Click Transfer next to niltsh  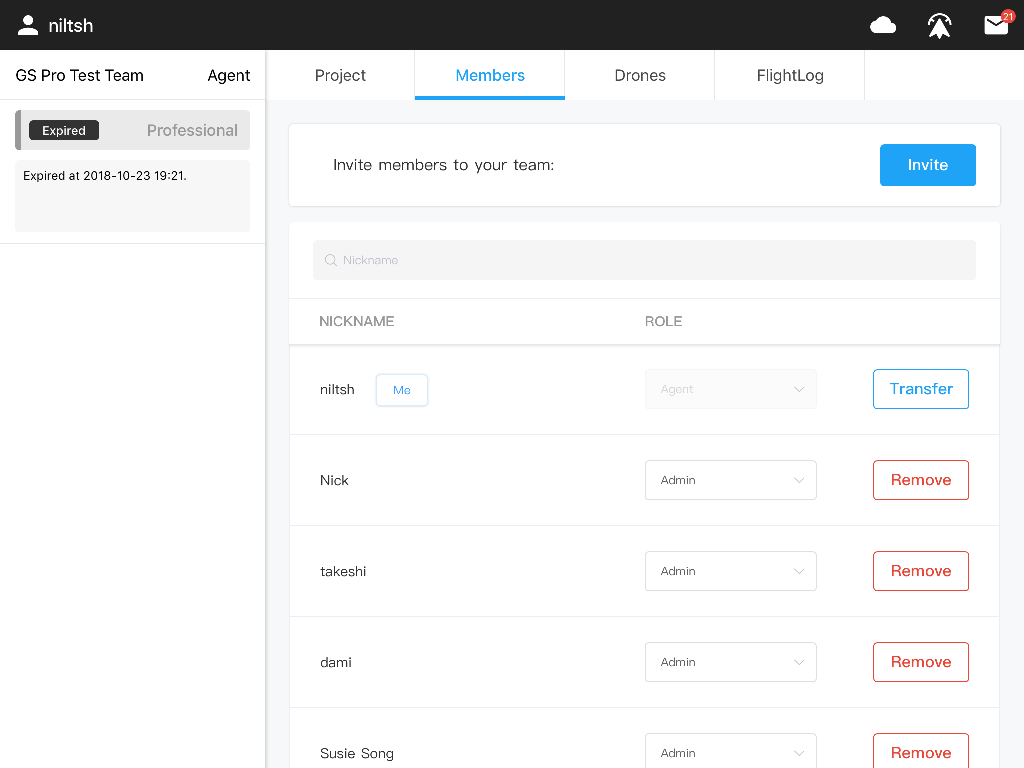[920, 389]
